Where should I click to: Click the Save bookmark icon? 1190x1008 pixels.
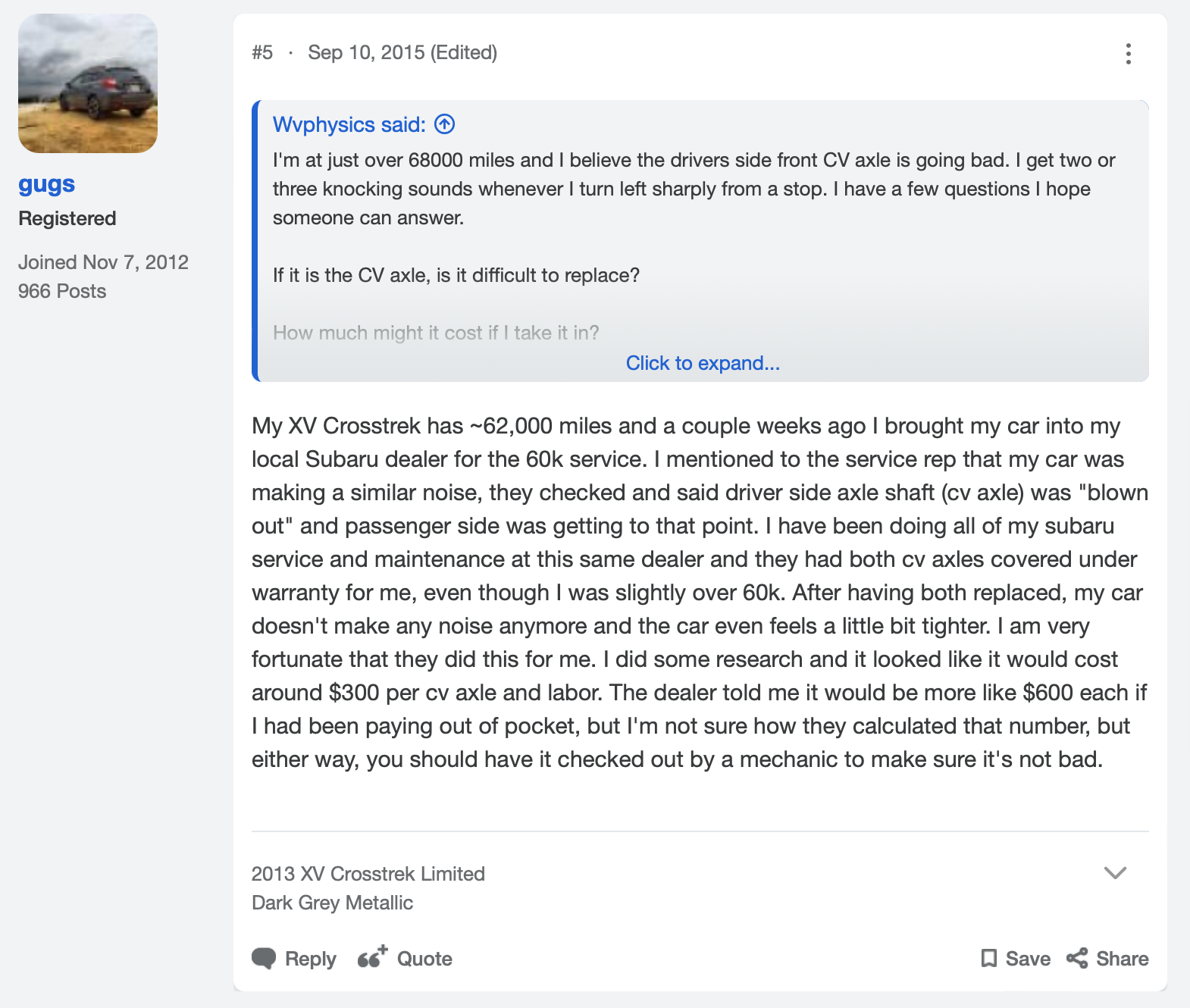click(x=988, y=959)
